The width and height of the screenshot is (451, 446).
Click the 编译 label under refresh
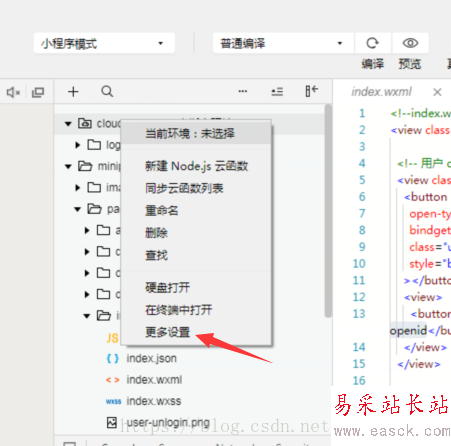pos(373,64)
